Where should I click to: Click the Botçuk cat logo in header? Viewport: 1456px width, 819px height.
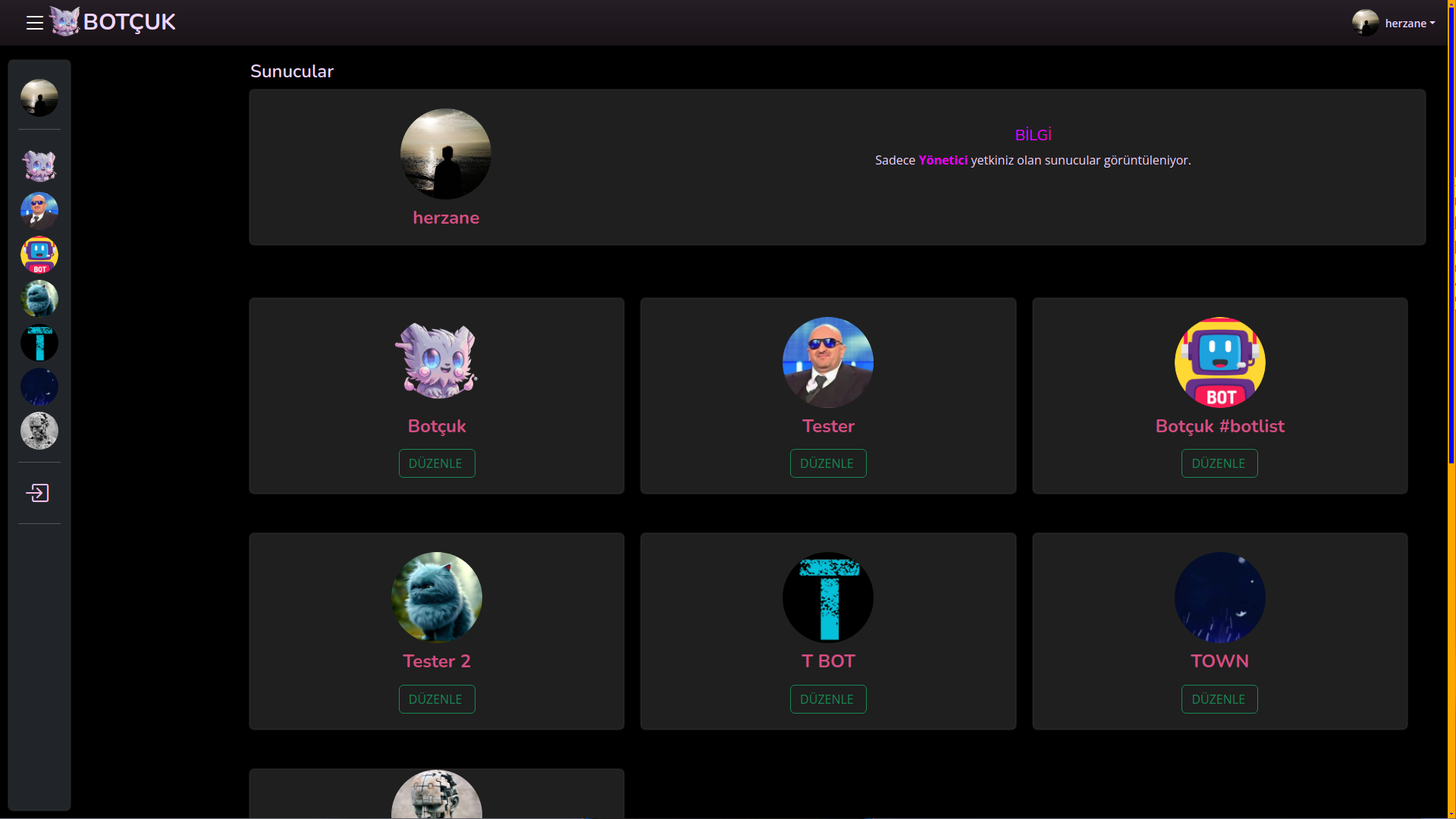pyautogui.click(x=65, y=21)
